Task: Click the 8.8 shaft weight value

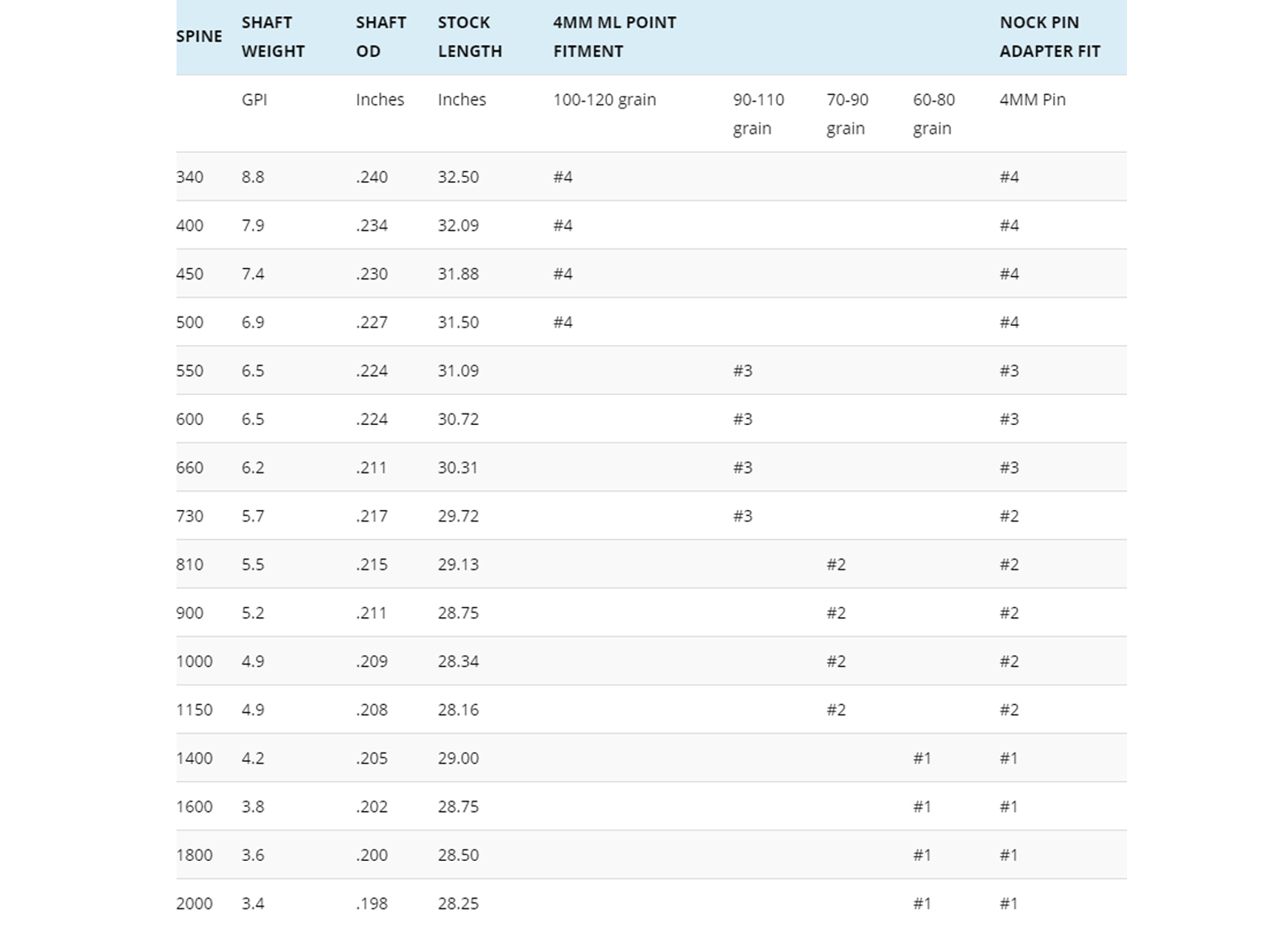Action: [253, 177]
